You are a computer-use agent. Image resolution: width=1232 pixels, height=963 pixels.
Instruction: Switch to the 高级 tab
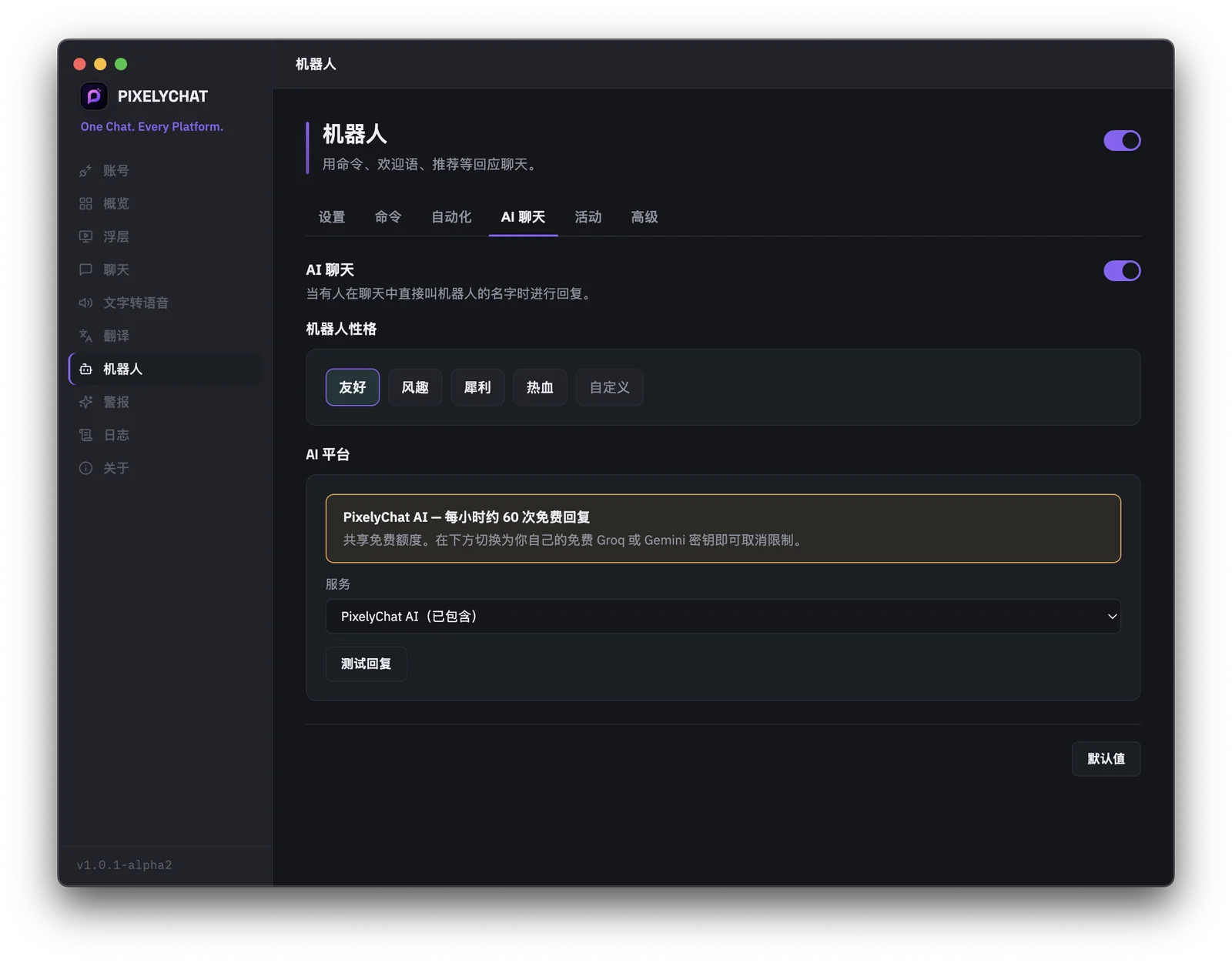tap(644, 217)
